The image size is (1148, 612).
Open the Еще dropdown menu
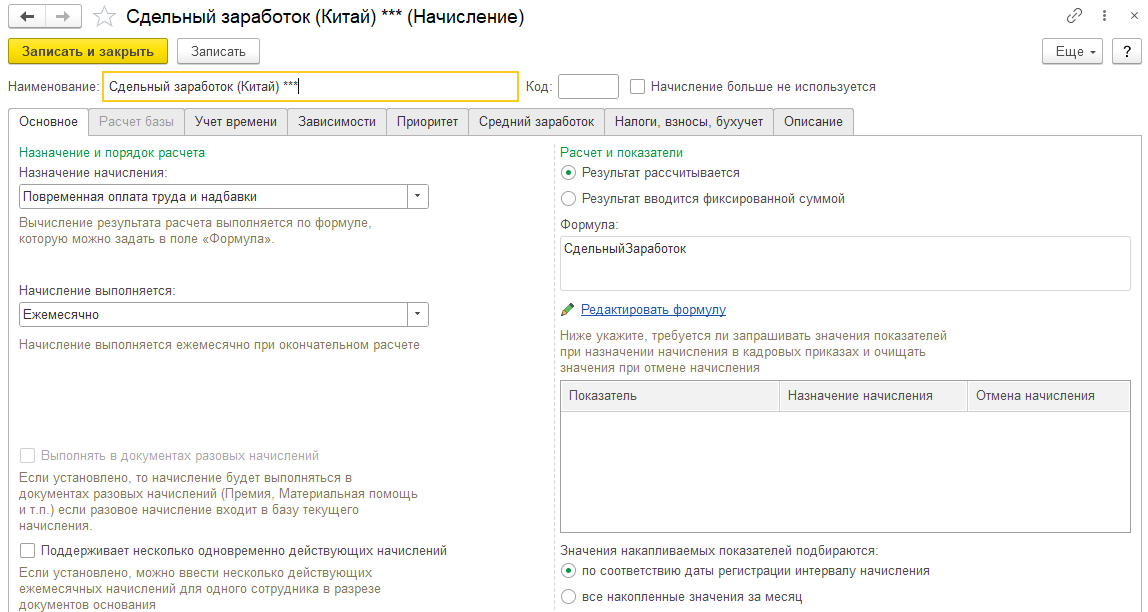[x=1075, y=51]
